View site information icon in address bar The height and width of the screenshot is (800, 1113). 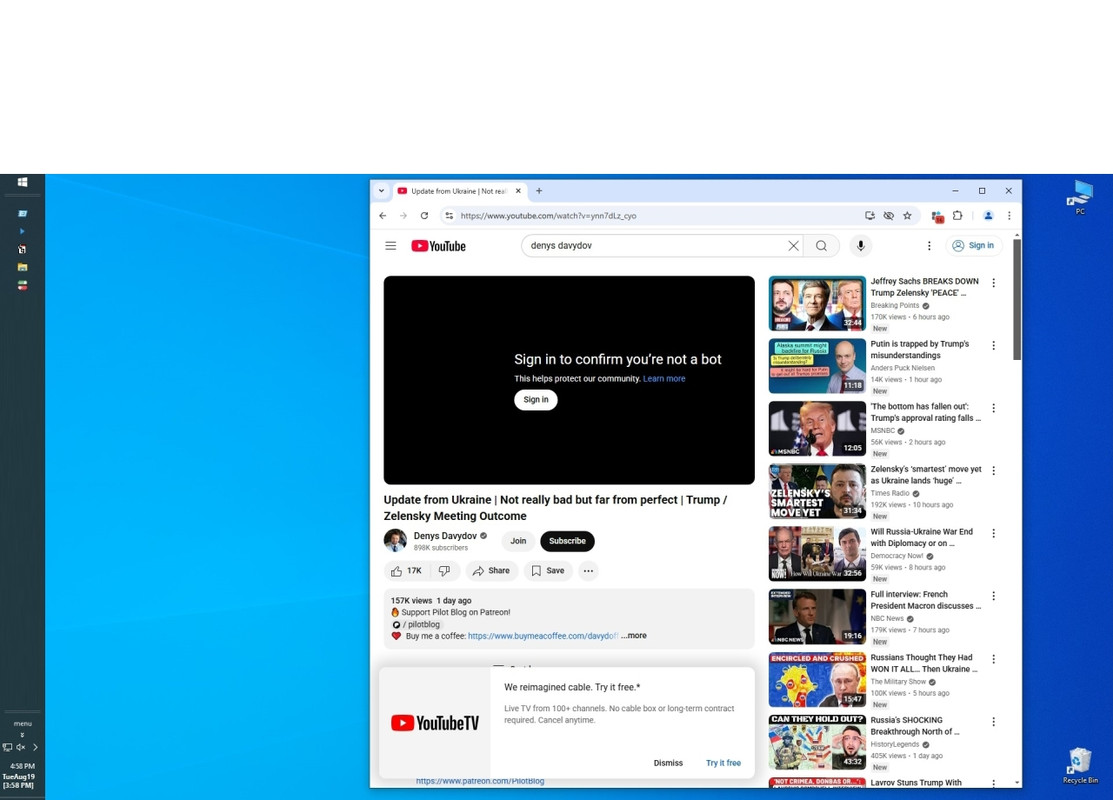coord(449,216)
